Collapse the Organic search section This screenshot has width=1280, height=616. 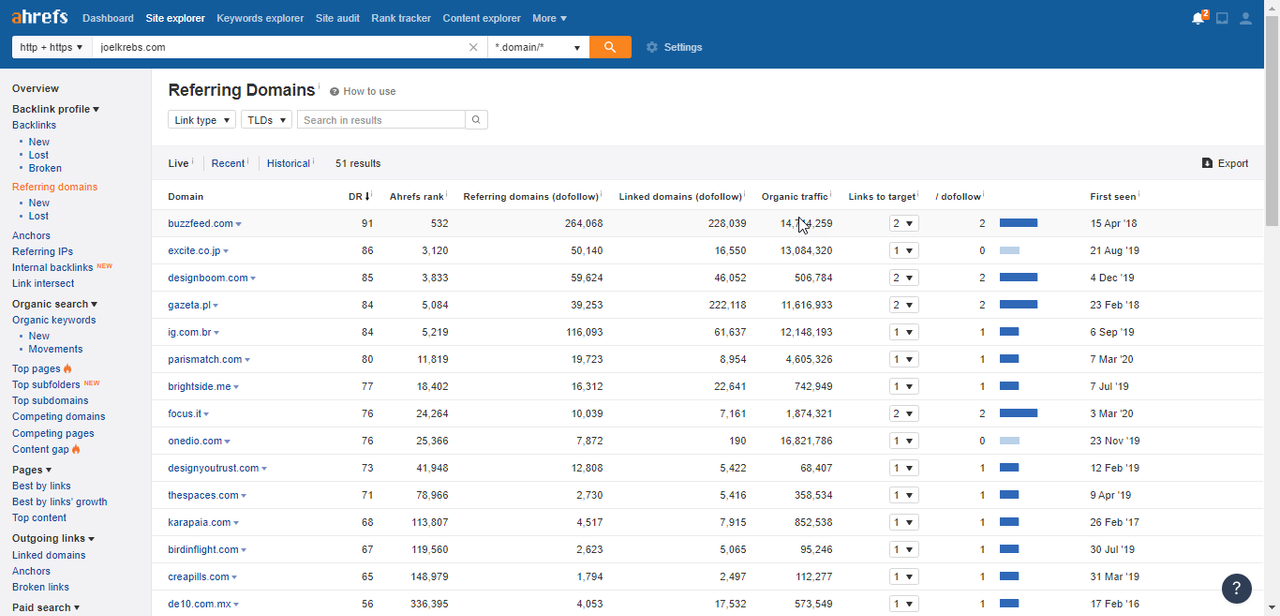tap(55, 304)
